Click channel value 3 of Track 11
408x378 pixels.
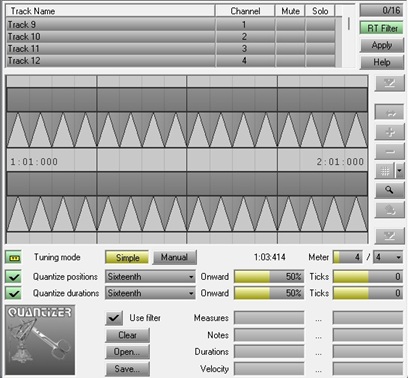(x=245, y=49)
